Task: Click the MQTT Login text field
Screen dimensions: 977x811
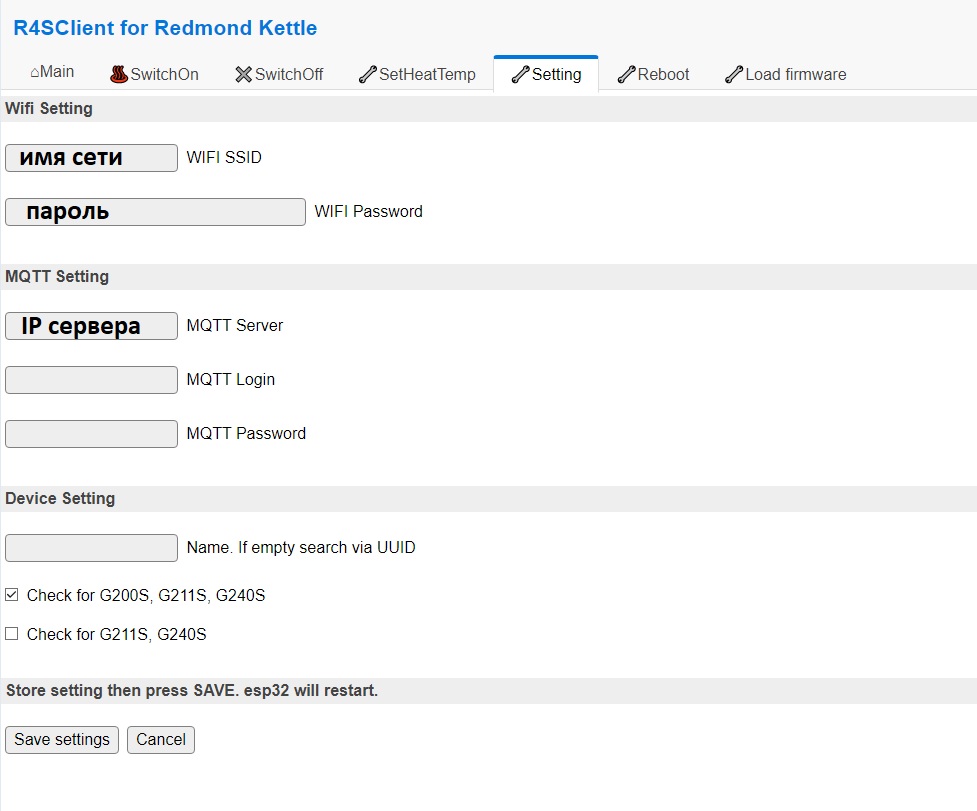Action: click(x=91, y=380)
